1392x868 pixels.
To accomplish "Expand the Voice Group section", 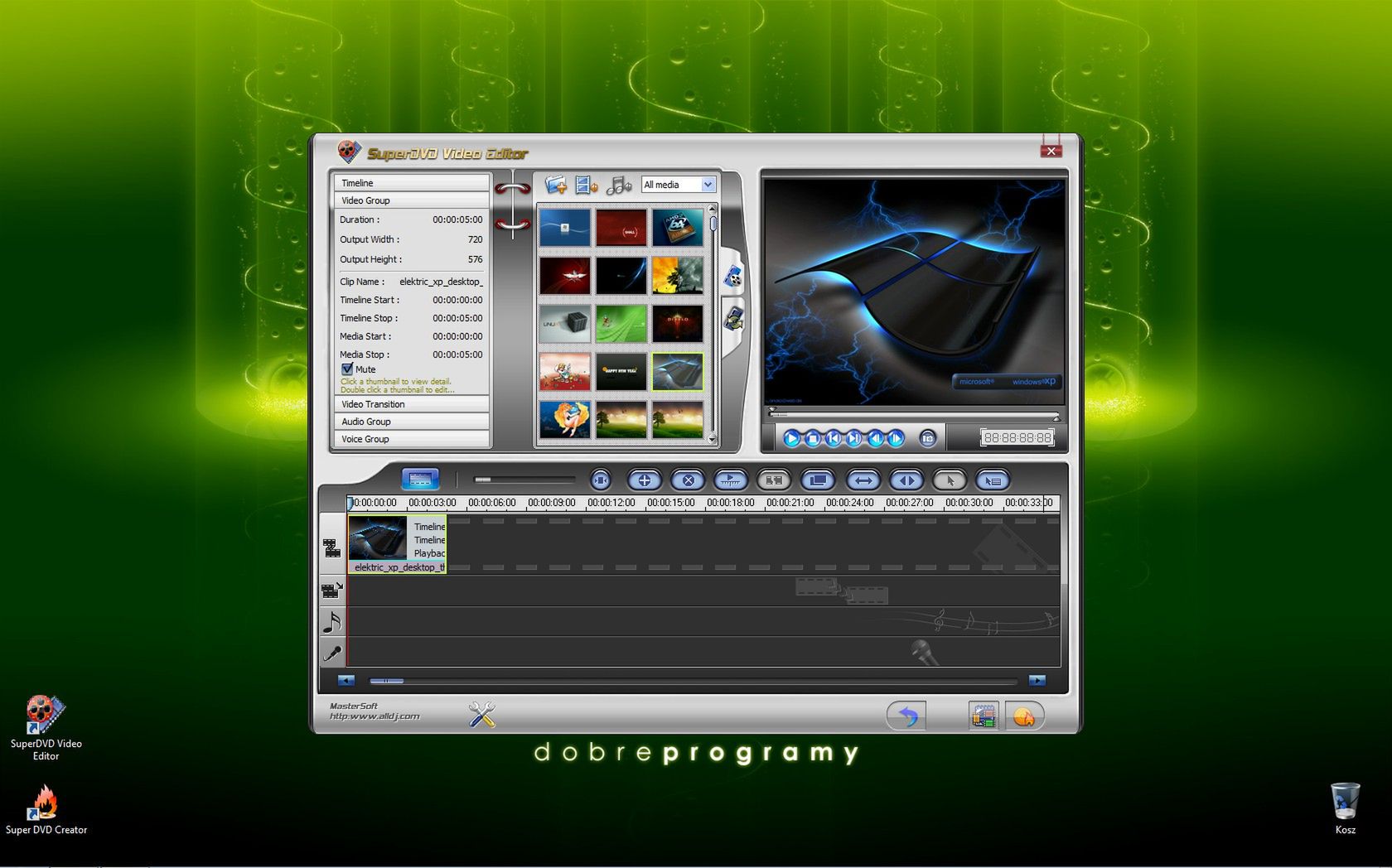I will click(412, 439).
